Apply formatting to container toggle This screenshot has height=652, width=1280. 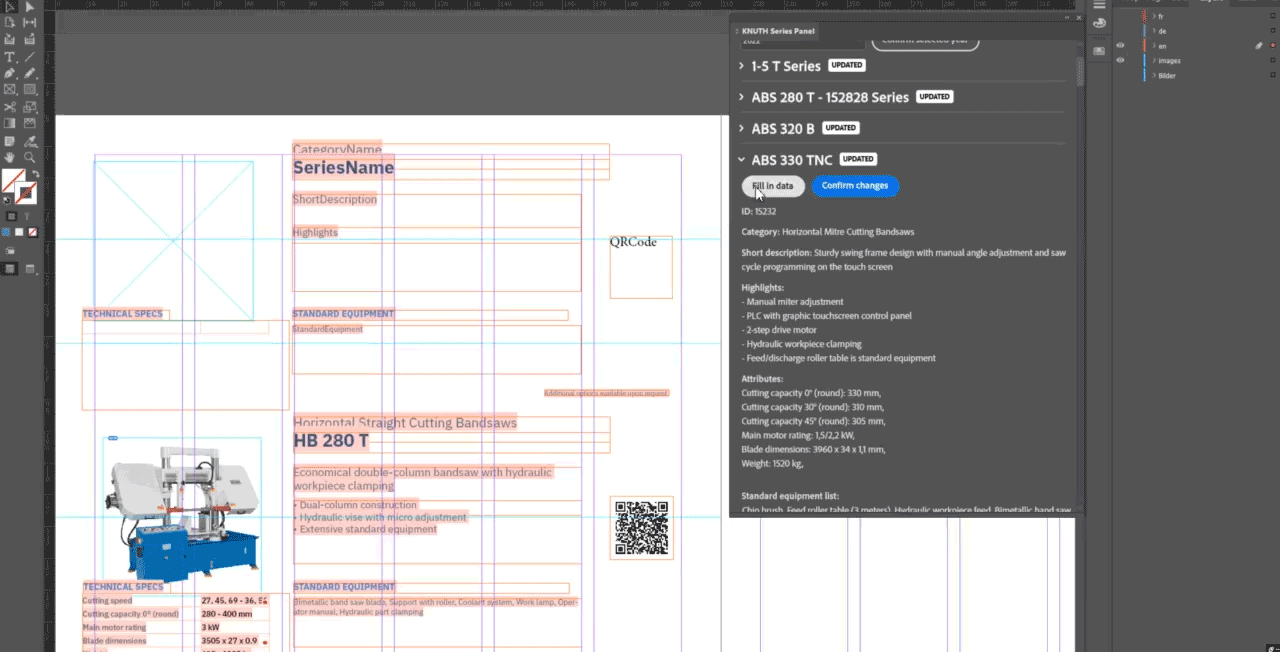12,215
